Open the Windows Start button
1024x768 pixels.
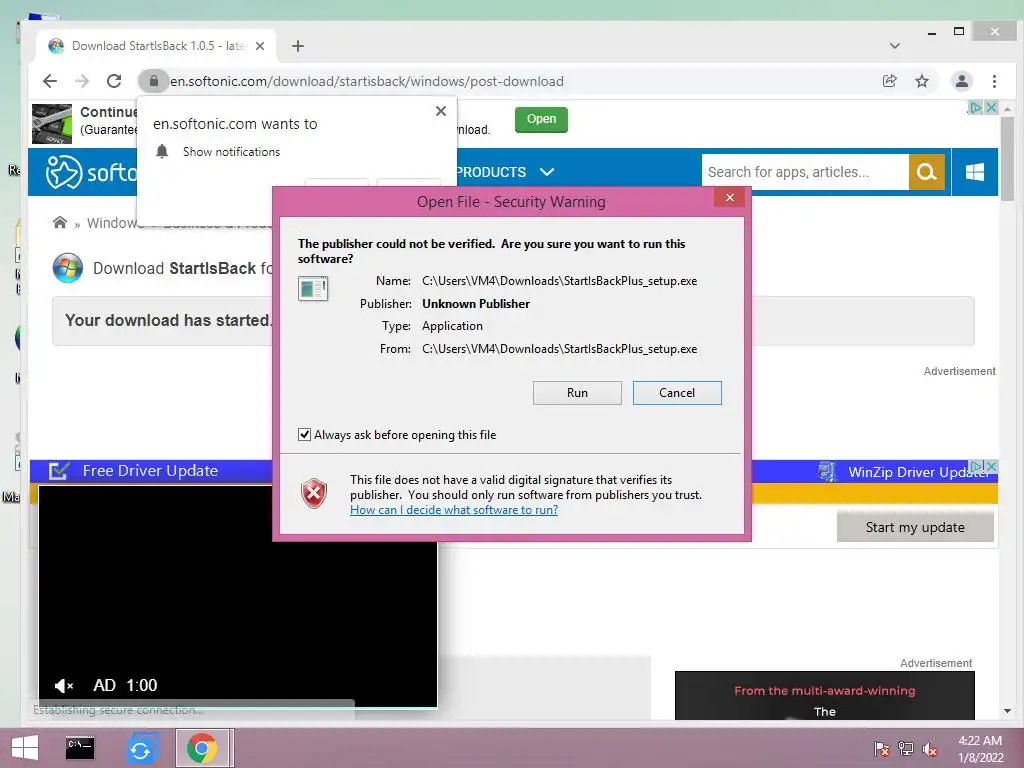(x=25, y=748)
